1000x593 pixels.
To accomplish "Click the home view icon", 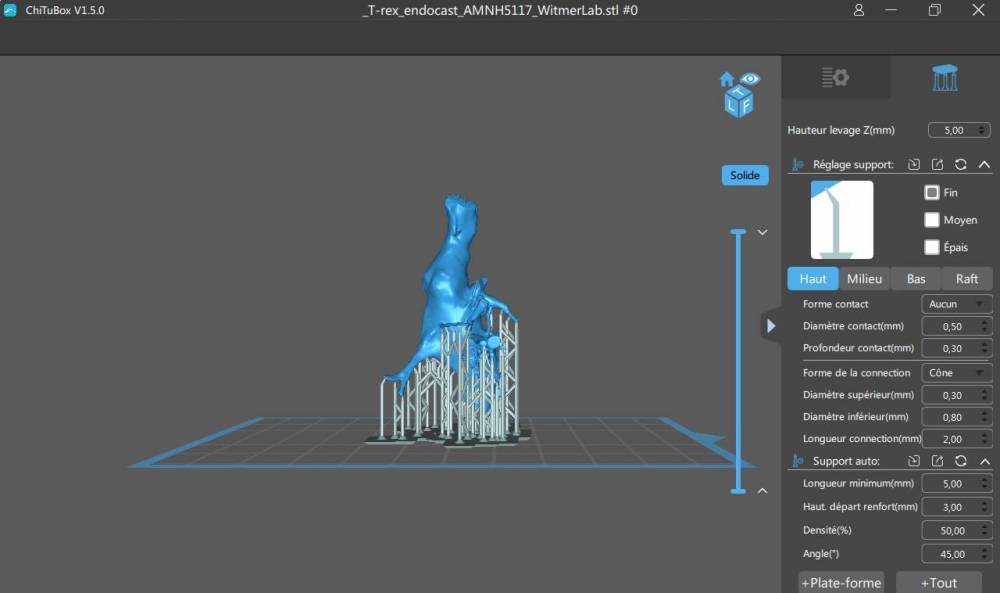I will coord(726,79).
